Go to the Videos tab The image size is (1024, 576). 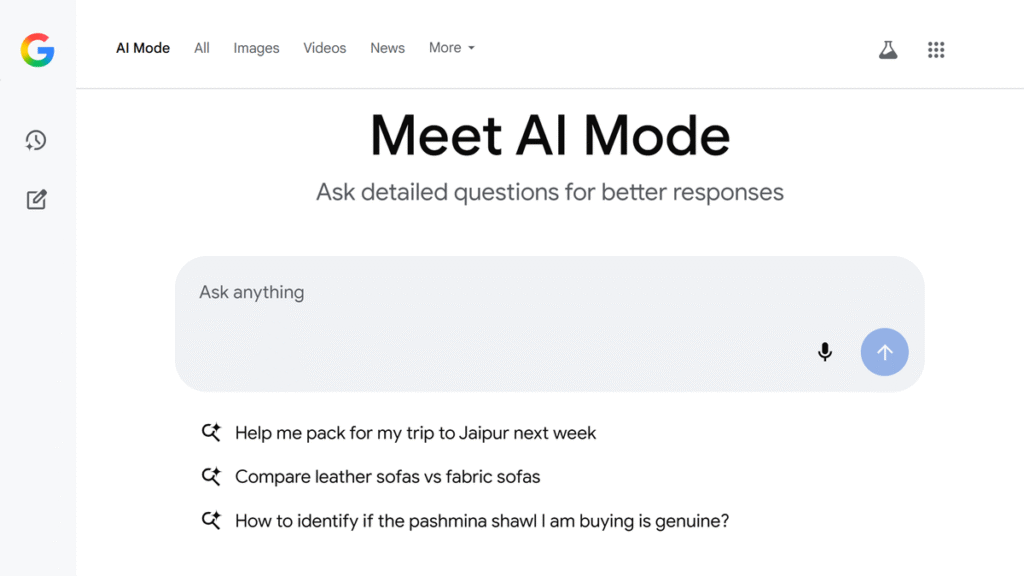click(325, 48)
